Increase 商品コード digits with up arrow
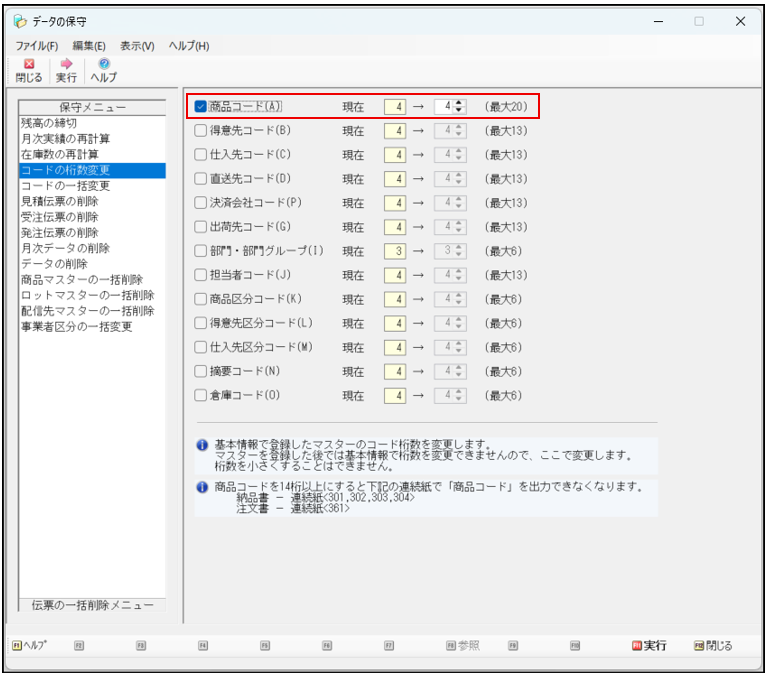Image resolution: width=769 pixels, height=675 pixels. pyautogui.click(x=459, y=103)
